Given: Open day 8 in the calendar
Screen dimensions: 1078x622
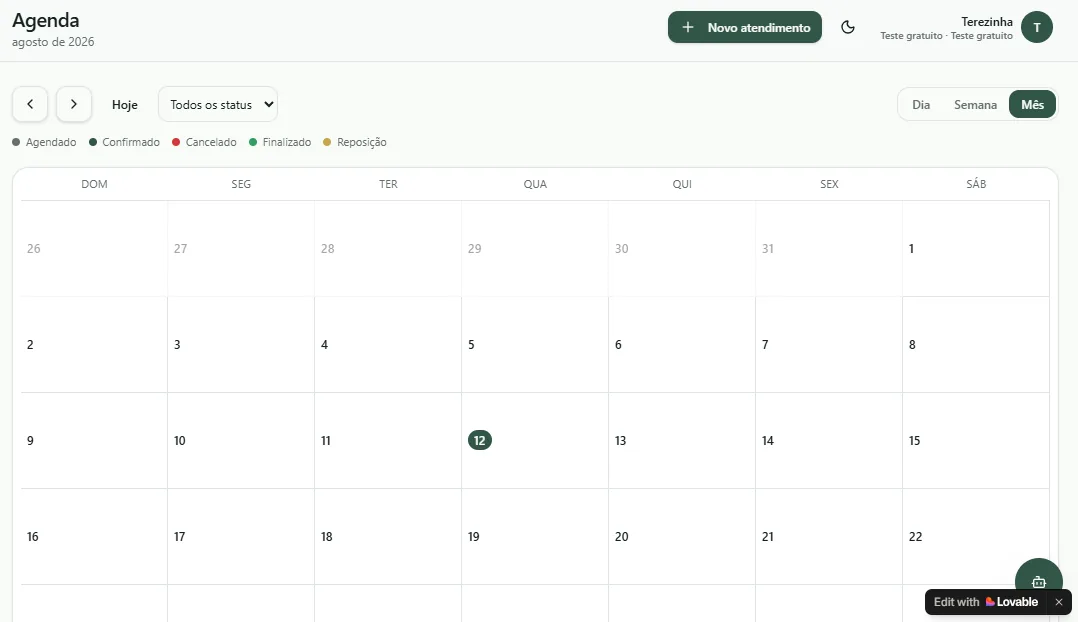Looking at the screenshot, I should tap(912, 345).
